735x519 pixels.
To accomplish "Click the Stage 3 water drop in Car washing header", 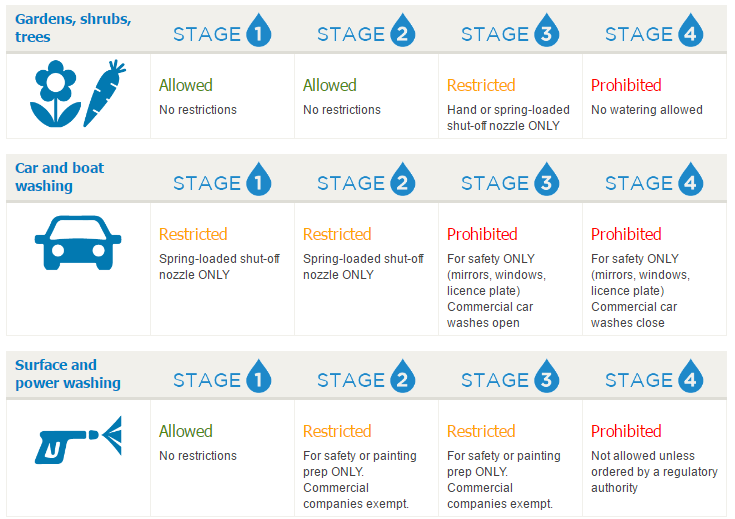I will tap(547, 179).
